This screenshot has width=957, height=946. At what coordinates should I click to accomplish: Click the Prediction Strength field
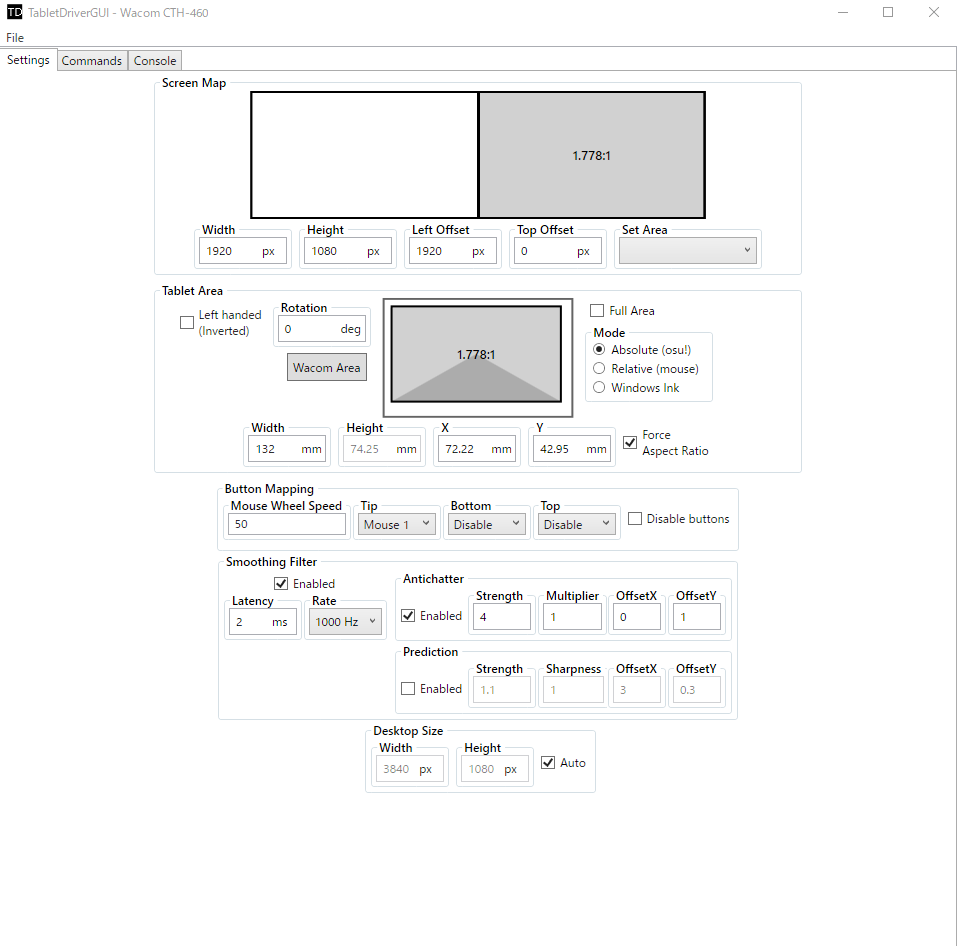(x=502, y=690)
